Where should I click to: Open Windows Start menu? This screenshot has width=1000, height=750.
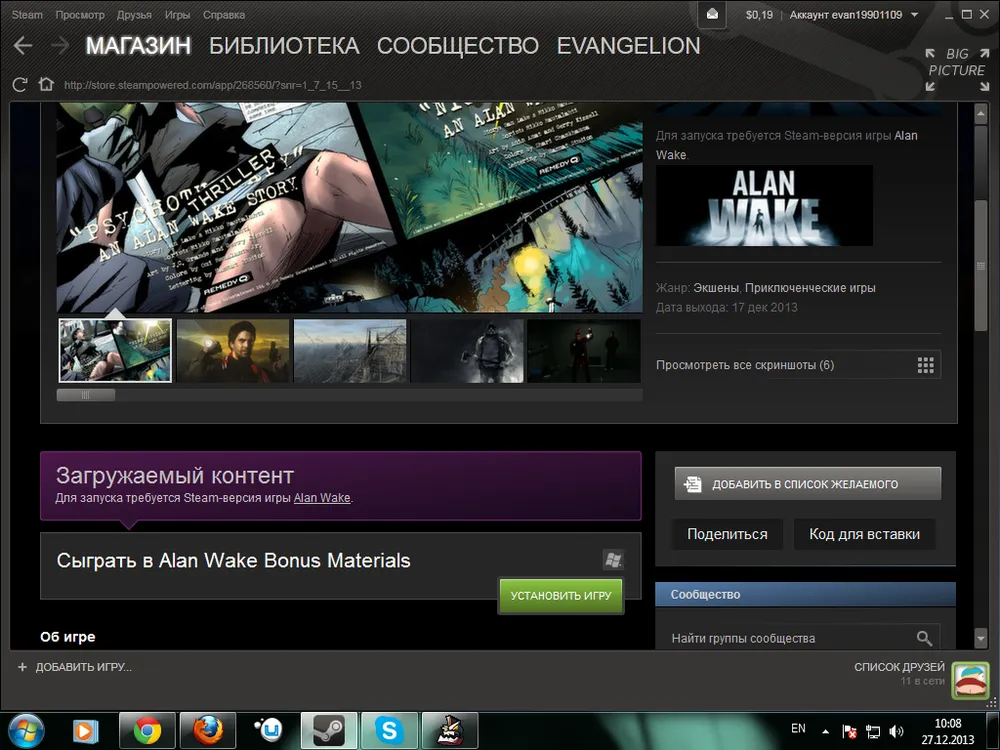25,731
